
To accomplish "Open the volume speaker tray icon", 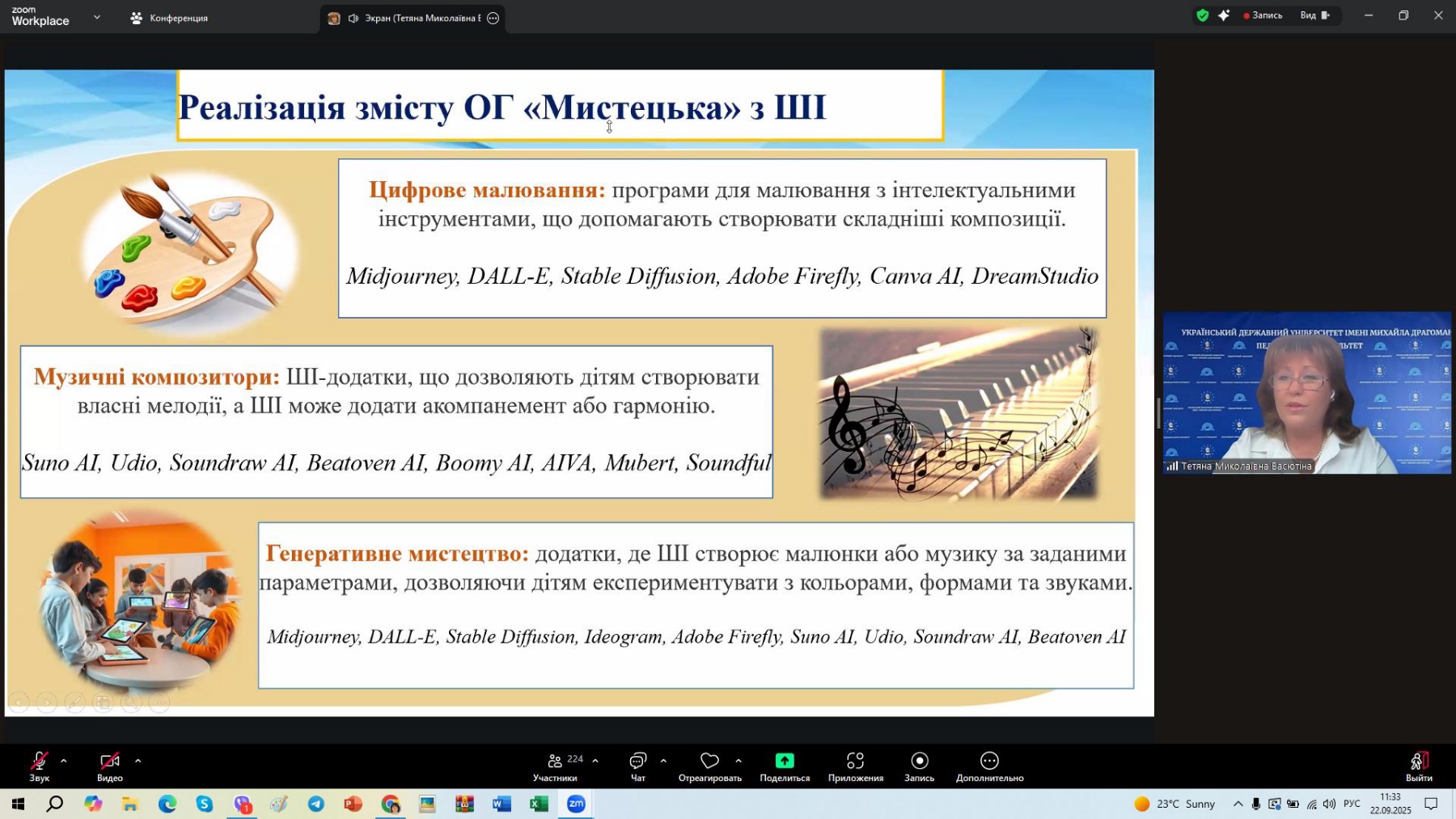I will (x=1330, y=804).
